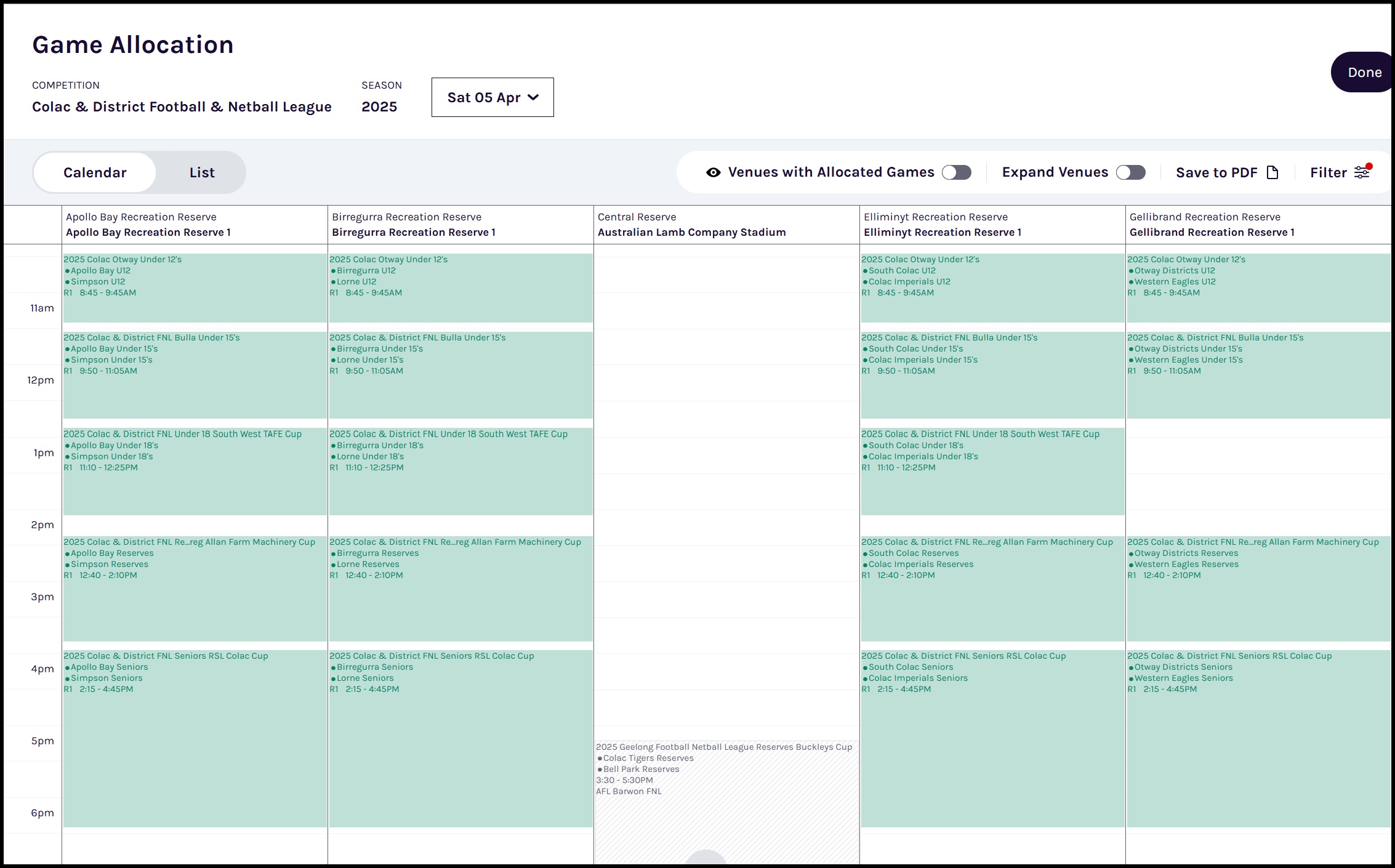Open Otway Districts Reserves vs Western Eagles game
Image resolution: width=1395 pixels, height=868 pixels.
pos(1258,589)
